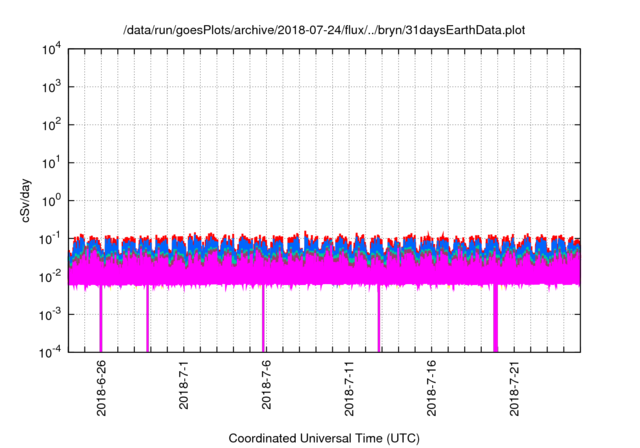This screenshot has width=640, height=448.
Task: Select the cSv/day y-axis label
Action: (26, 200)
